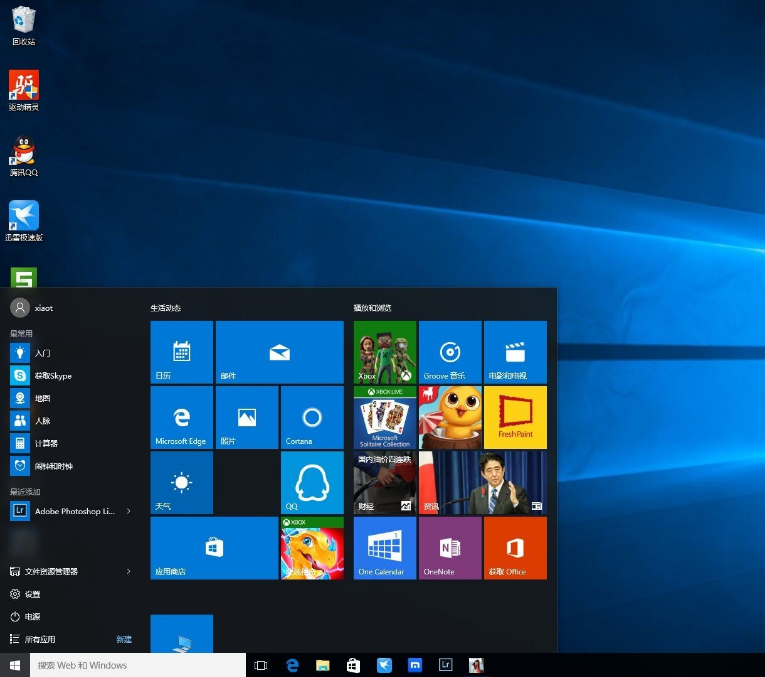
Task: Select the 驱动精灵 desktop shortcut
Action: (x=23, y=91)
